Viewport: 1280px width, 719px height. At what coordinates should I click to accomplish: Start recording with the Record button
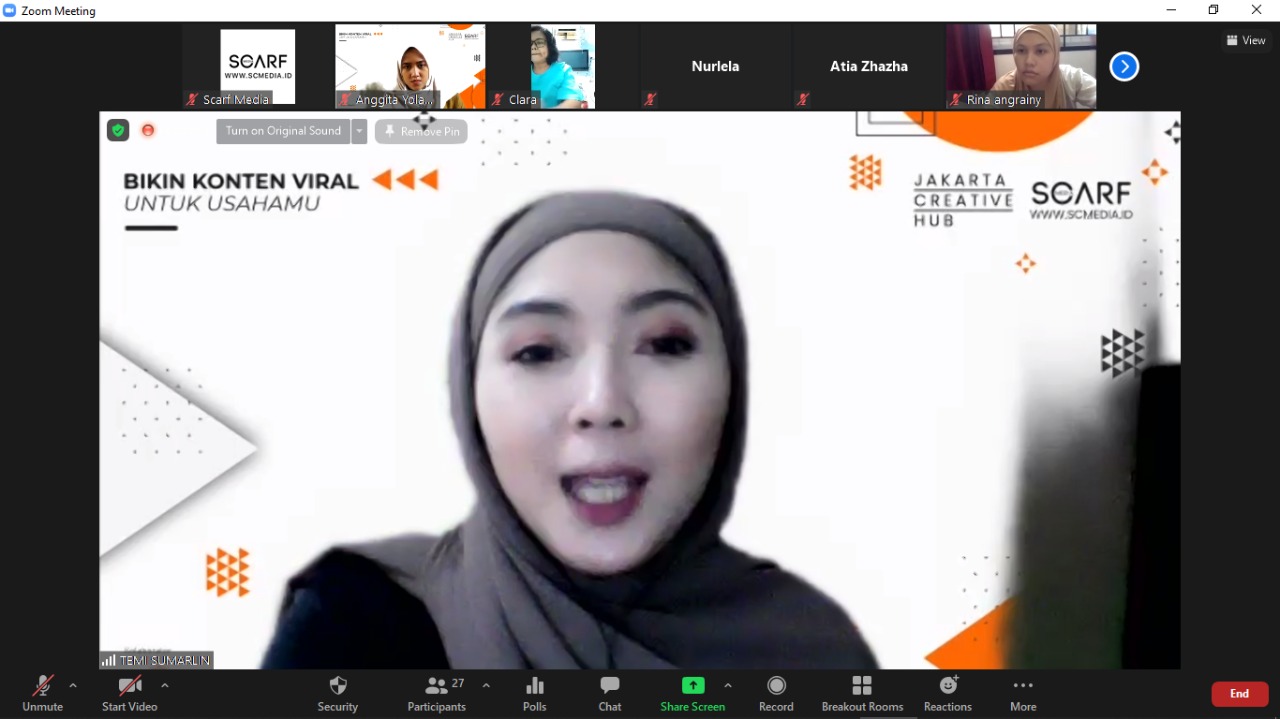776,693
